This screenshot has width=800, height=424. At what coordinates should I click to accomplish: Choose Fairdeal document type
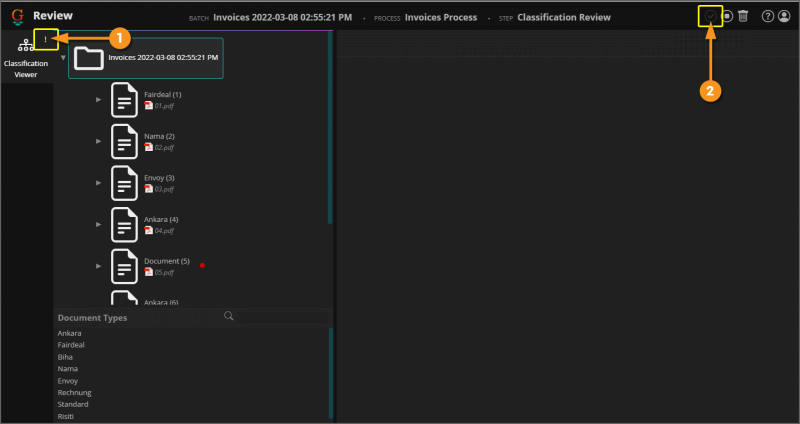(x=71, y=345)
